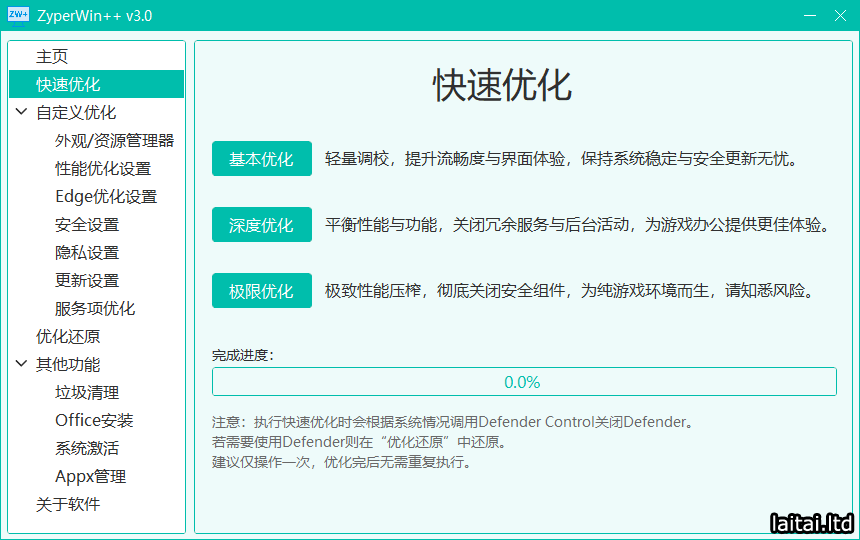The image size is (860, 540).
Task: Navigate to 更新设置
Action: click(87, 281)
